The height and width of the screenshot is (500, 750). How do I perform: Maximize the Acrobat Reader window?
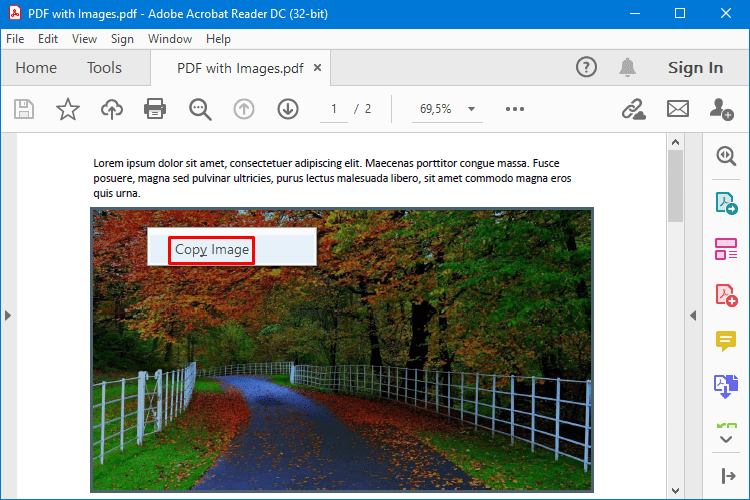[x=680, y=13]
